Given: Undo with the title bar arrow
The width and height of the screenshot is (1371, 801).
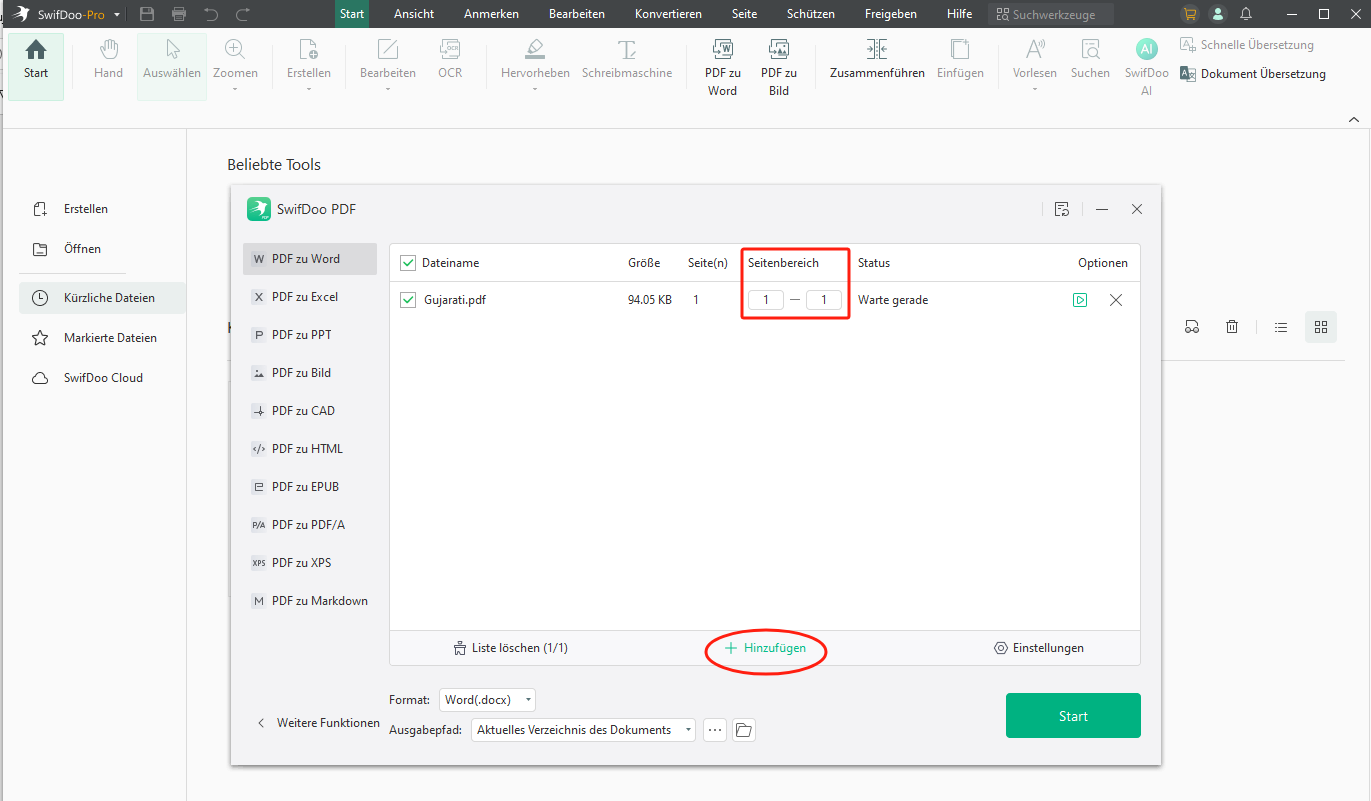Looking at the screenshot, I should click(x=210, y=14).
